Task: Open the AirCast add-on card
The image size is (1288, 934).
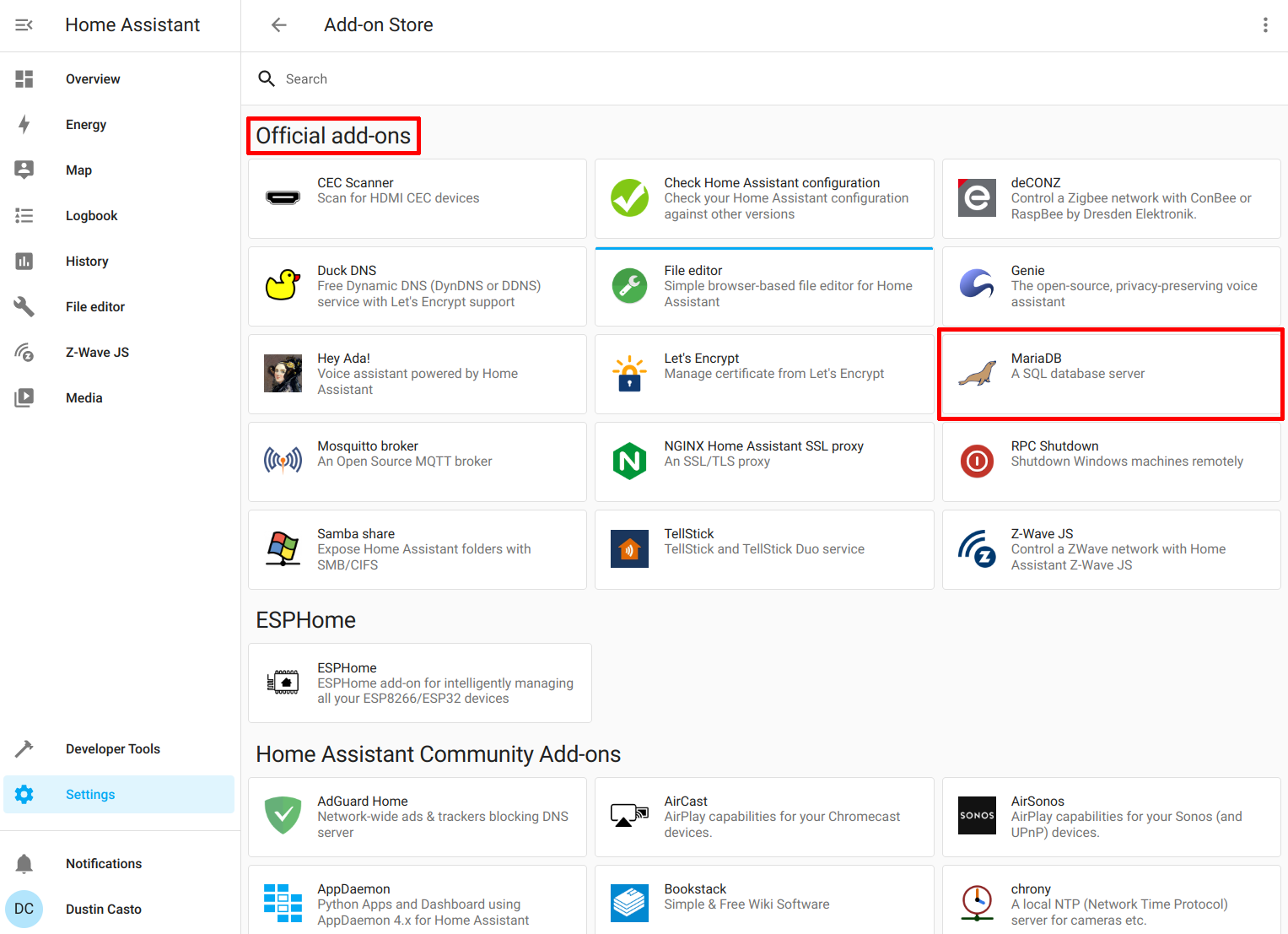Action: [x=764, y=818]
